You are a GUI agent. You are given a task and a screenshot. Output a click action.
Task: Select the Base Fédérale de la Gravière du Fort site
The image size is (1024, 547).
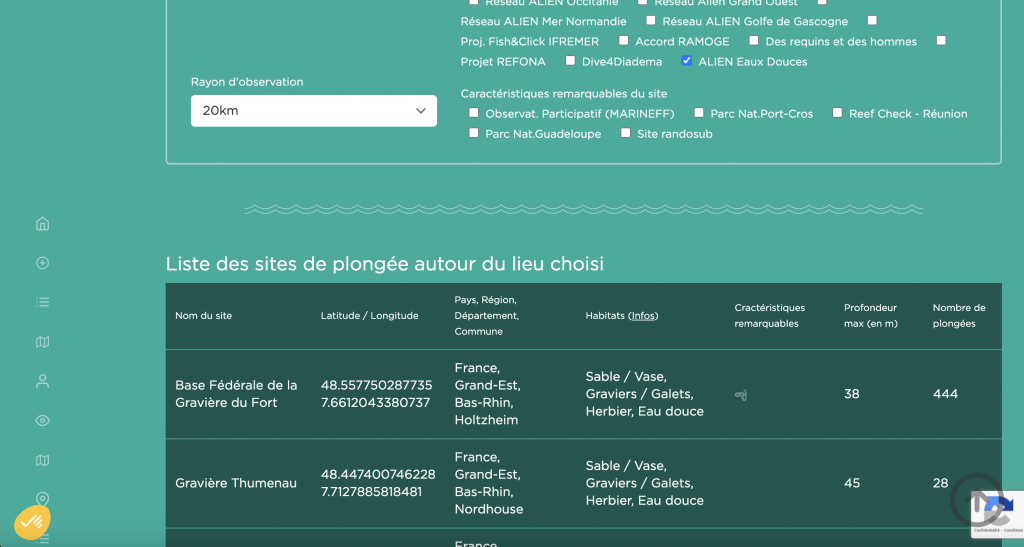pyautogui.click(x=236, y=394)
